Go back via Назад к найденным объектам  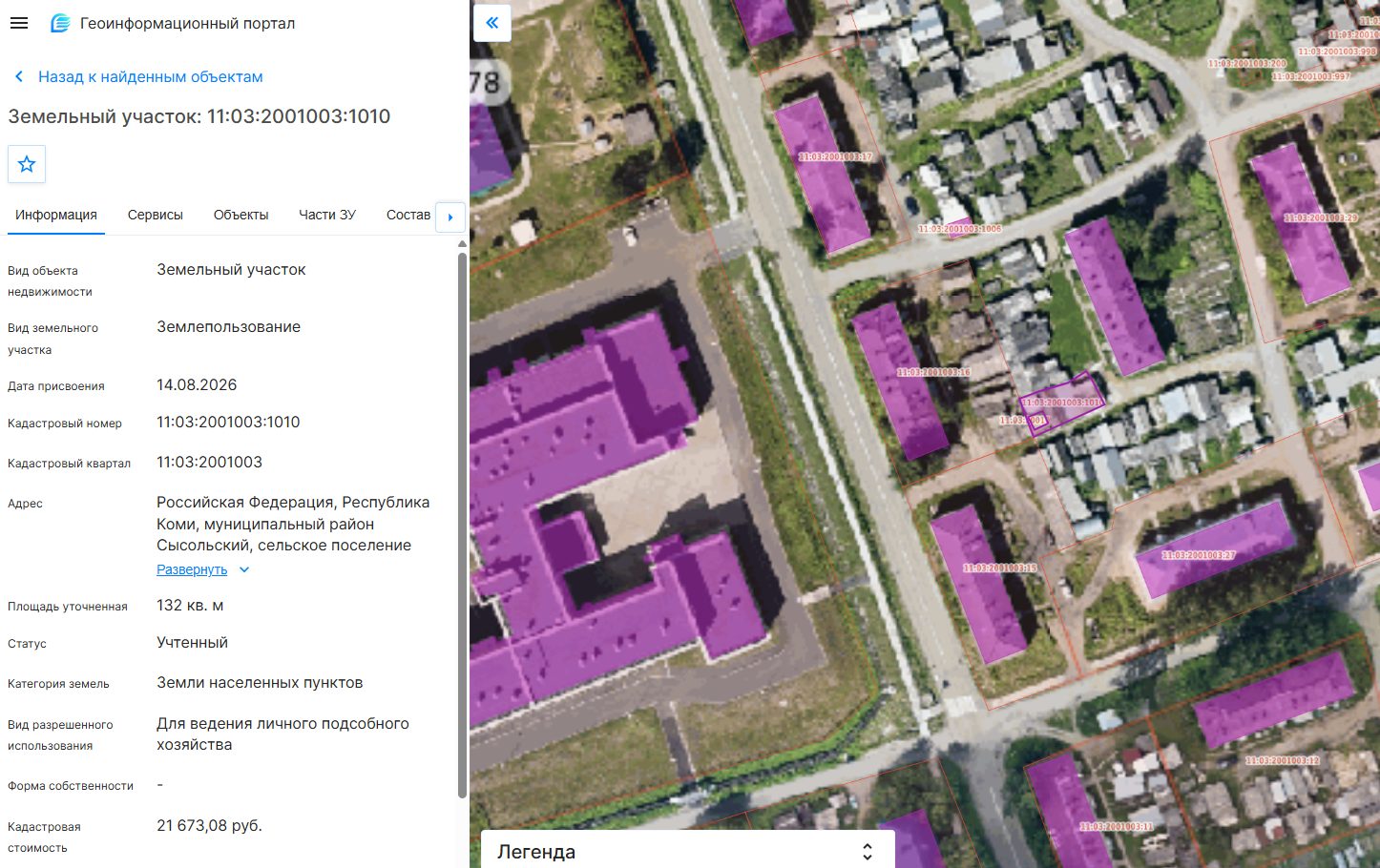(150, 76)
